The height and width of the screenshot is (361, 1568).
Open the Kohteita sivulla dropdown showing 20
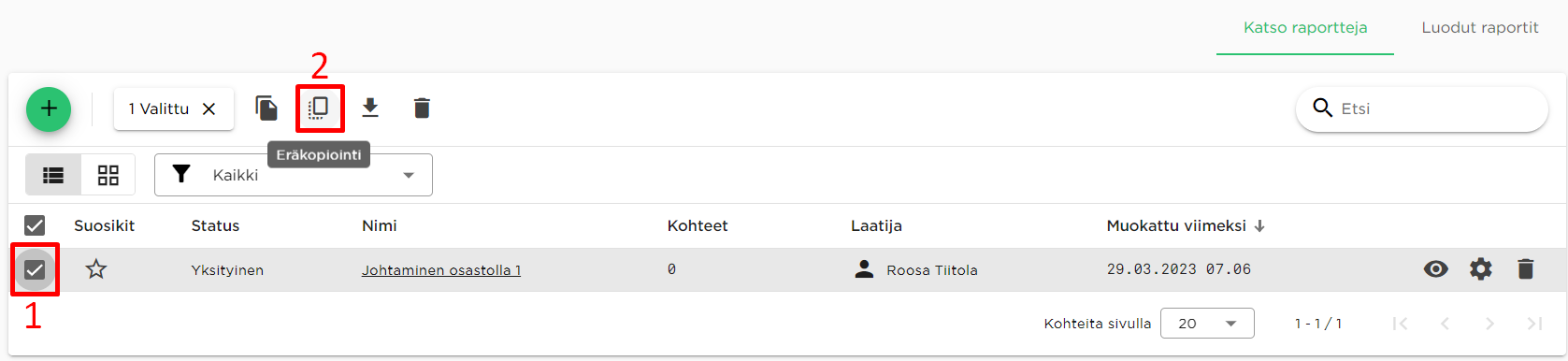click(1207, 324)
